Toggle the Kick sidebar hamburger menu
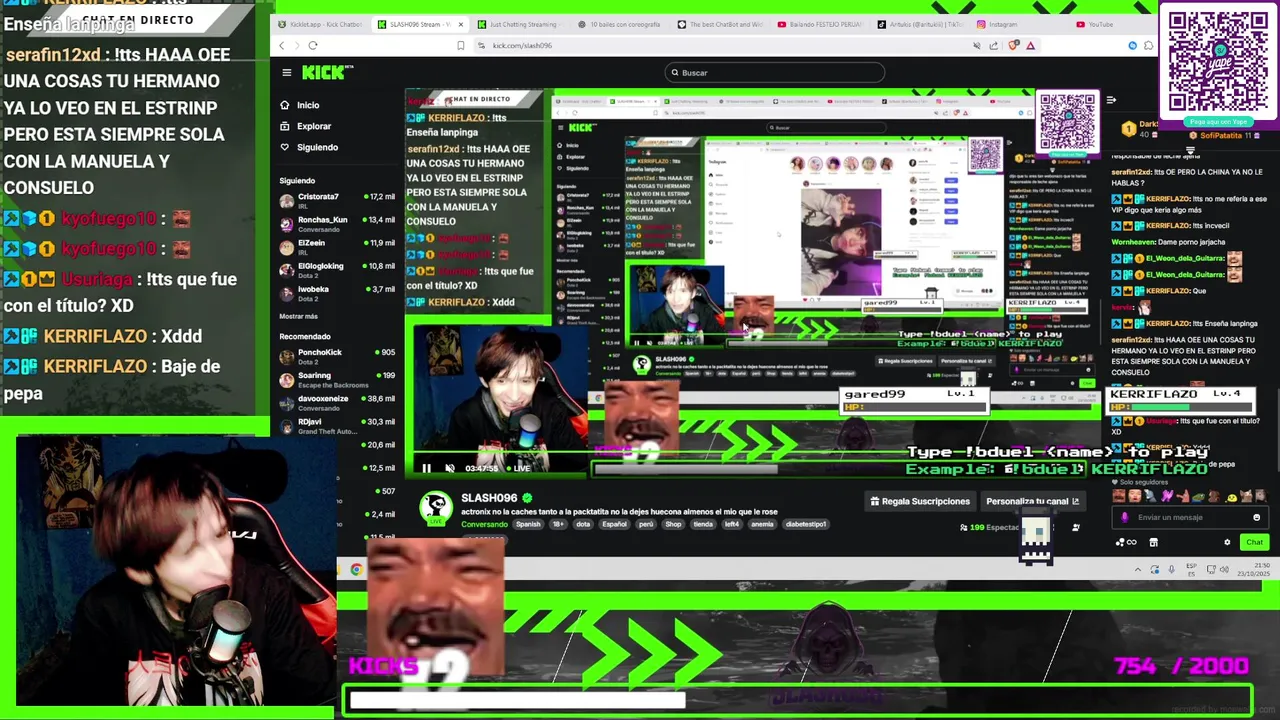Viewport: 1280px width, 720px height. [x=286, y=72]
